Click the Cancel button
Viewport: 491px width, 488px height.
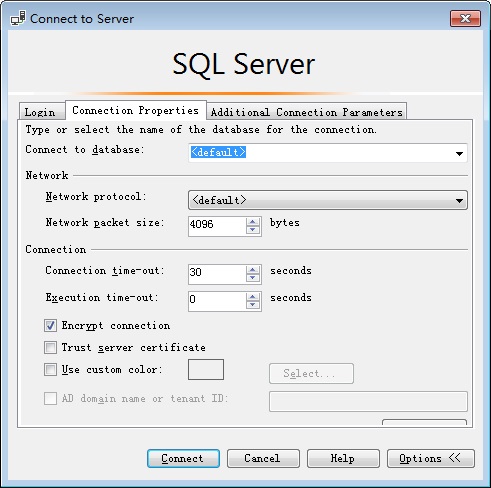[x=263, y=458]
